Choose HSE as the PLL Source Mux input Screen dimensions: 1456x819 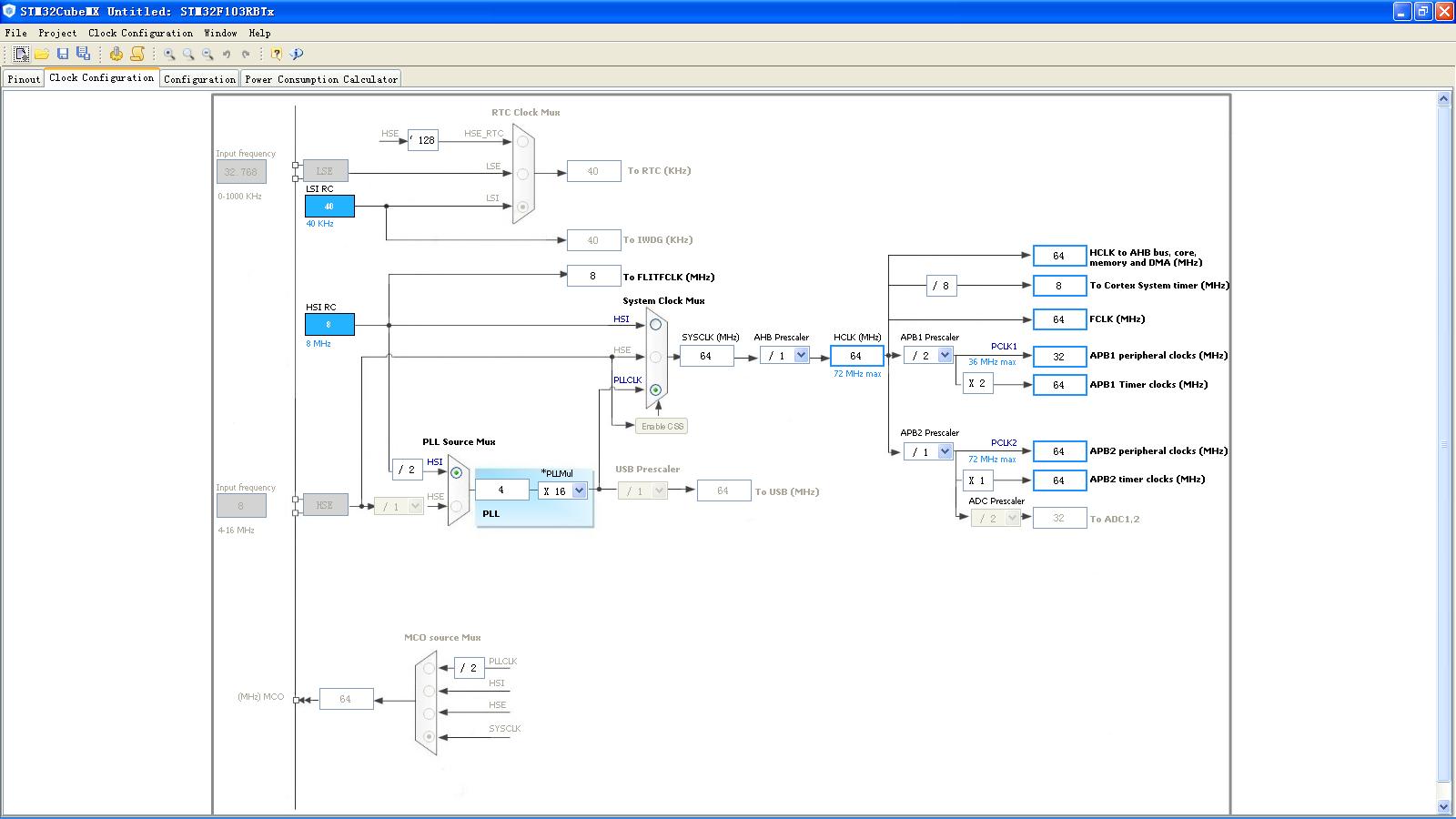[x=456, y=506]
